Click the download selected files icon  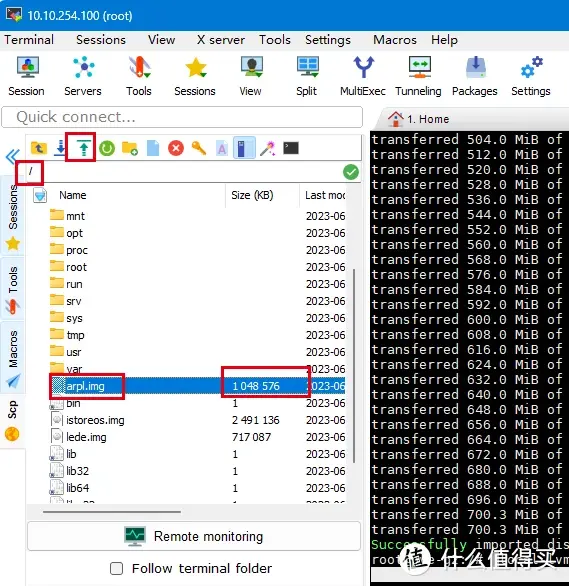pyautogui.click(x=60, y=148)
